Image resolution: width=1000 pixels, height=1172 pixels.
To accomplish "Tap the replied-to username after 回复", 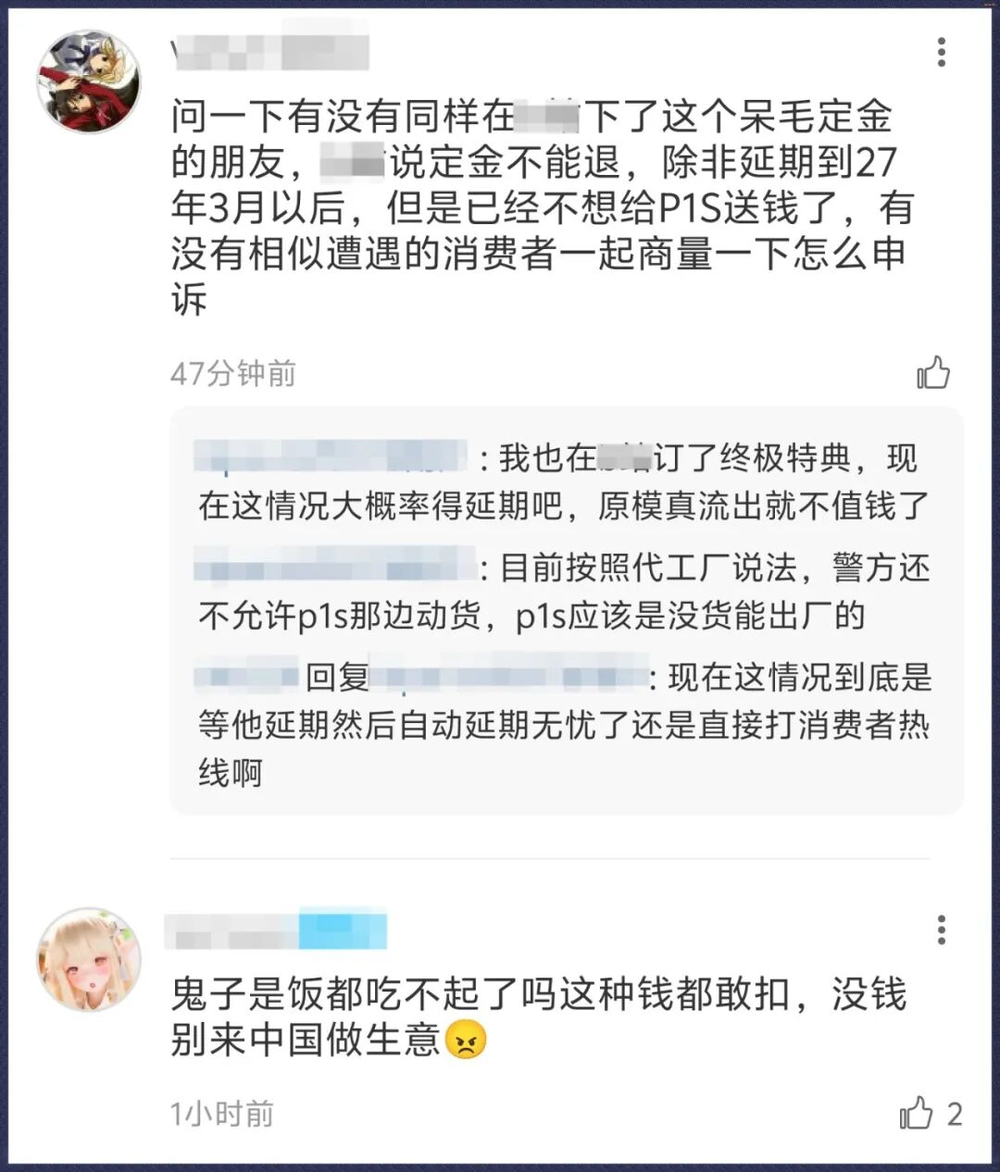I will click(508, 677).
